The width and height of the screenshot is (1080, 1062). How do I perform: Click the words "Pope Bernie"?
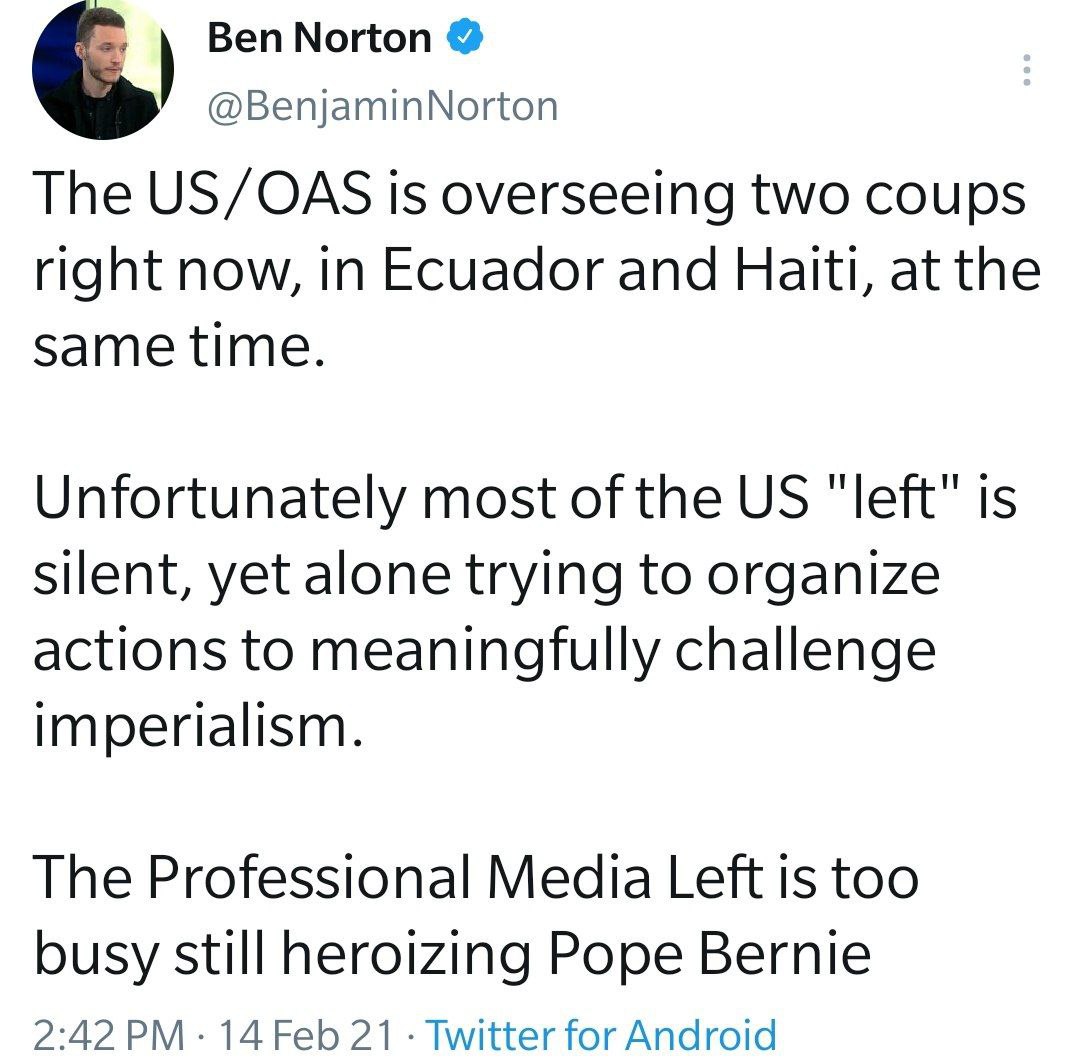click(709, 954)
